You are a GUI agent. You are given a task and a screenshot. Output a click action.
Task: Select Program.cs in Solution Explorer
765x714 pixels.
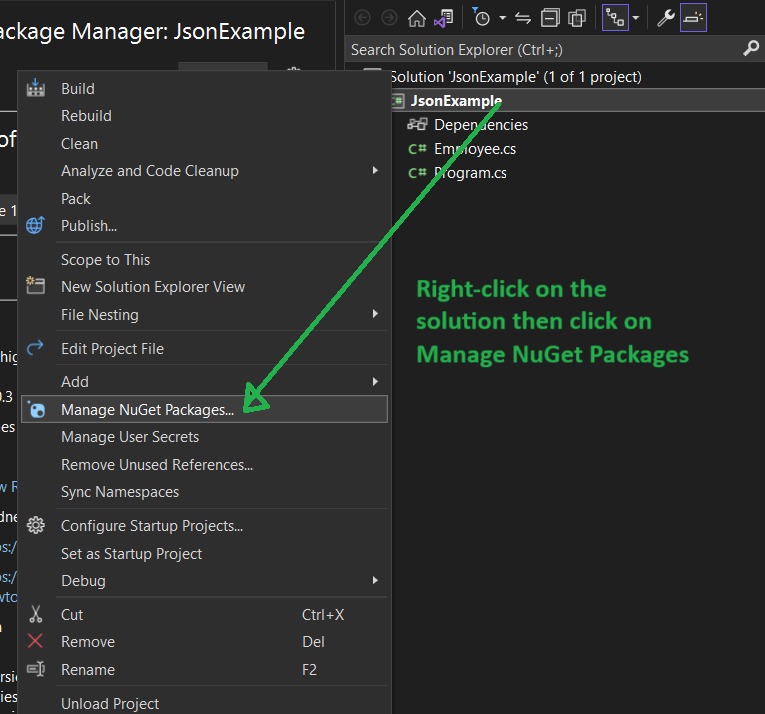pyautogui.click(x=469, y=173)
